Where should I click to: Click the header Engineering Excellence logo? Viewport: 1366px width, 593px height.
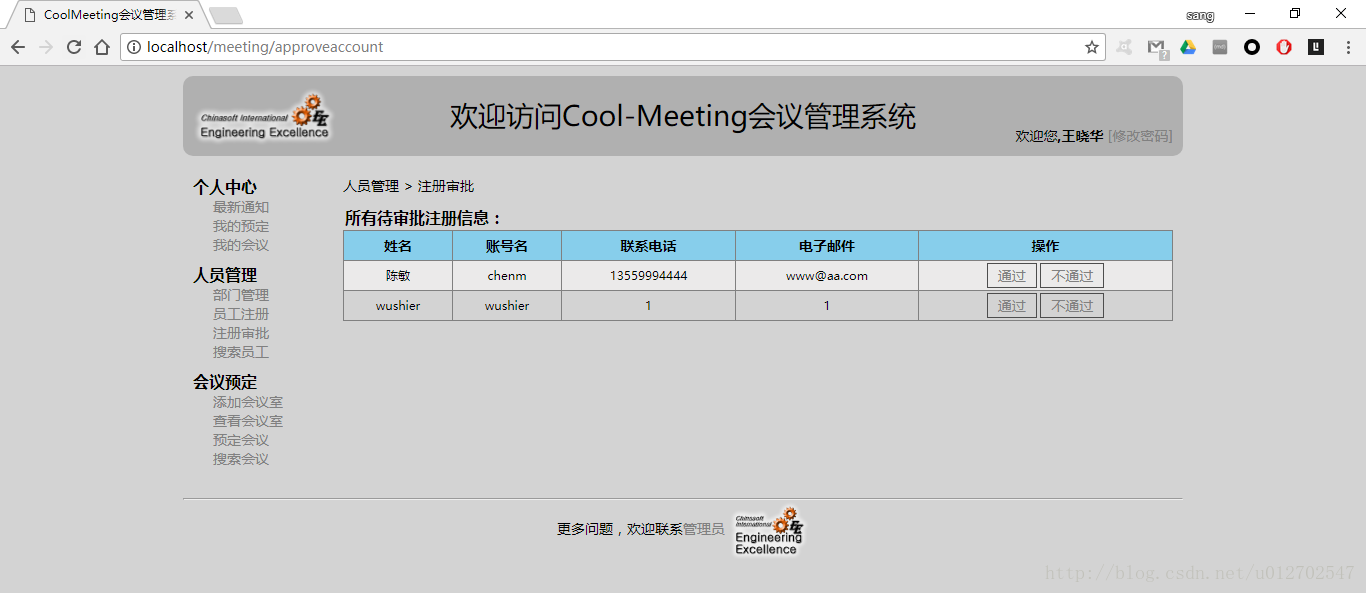click(x=264, y=117)
